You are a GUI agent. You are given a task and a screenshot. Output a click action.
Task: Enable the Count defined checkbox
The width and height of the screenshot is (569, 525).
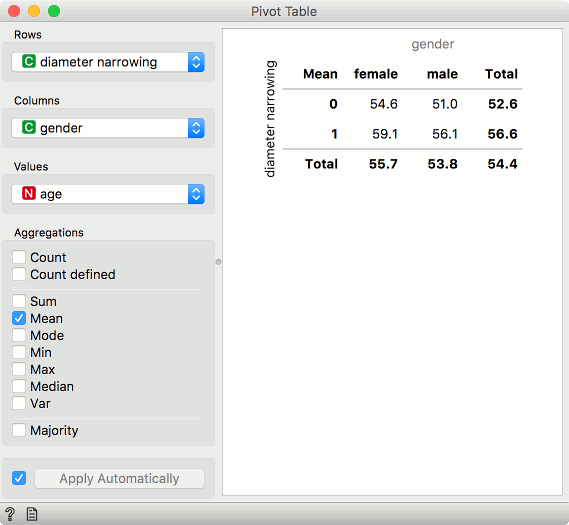pyautogui.click(x=19, y=274)
